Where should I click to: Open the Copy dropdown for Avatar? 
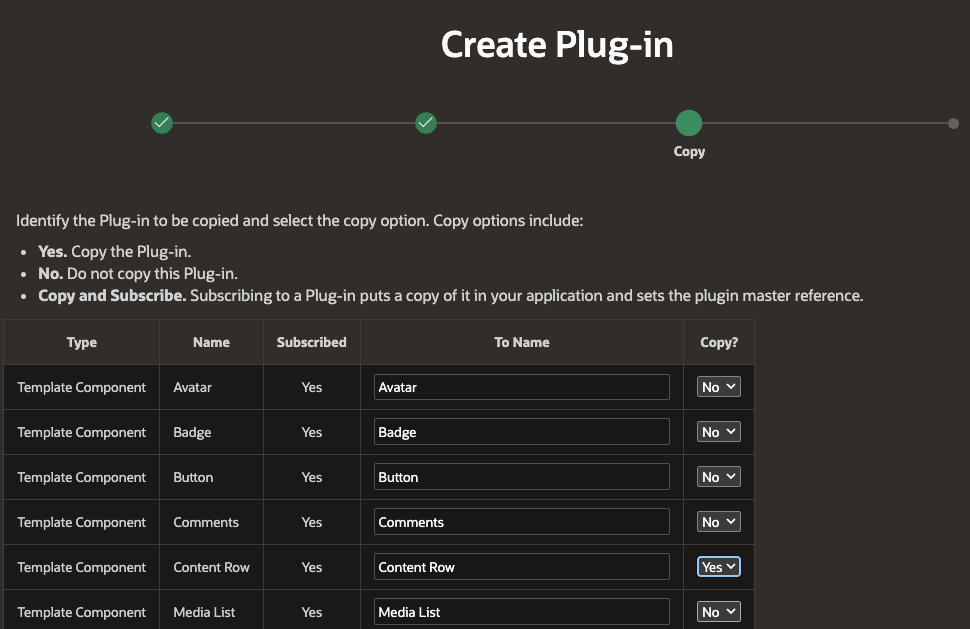[x=718, y=387]
